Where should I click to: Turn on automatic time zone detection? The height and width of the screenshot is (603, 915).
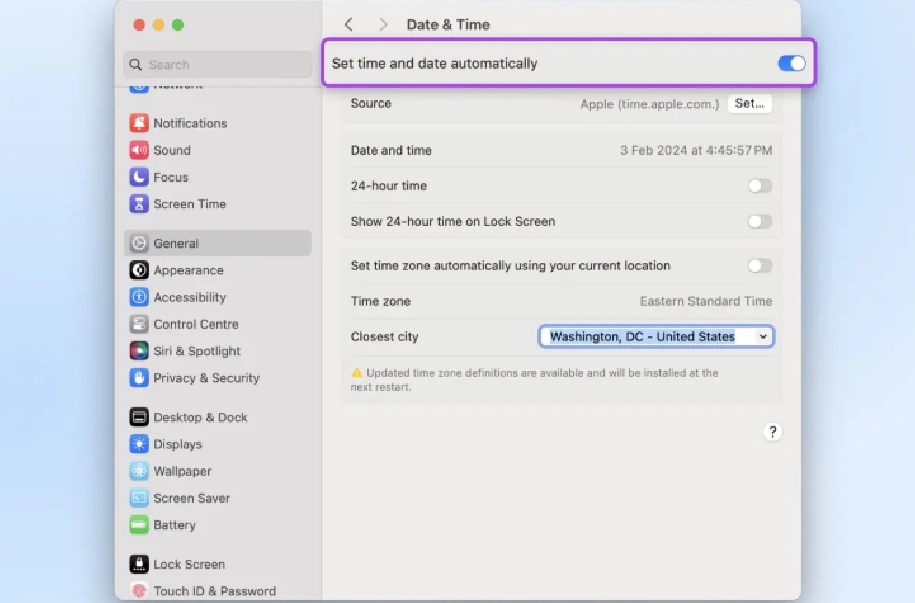tap(759, 266)
